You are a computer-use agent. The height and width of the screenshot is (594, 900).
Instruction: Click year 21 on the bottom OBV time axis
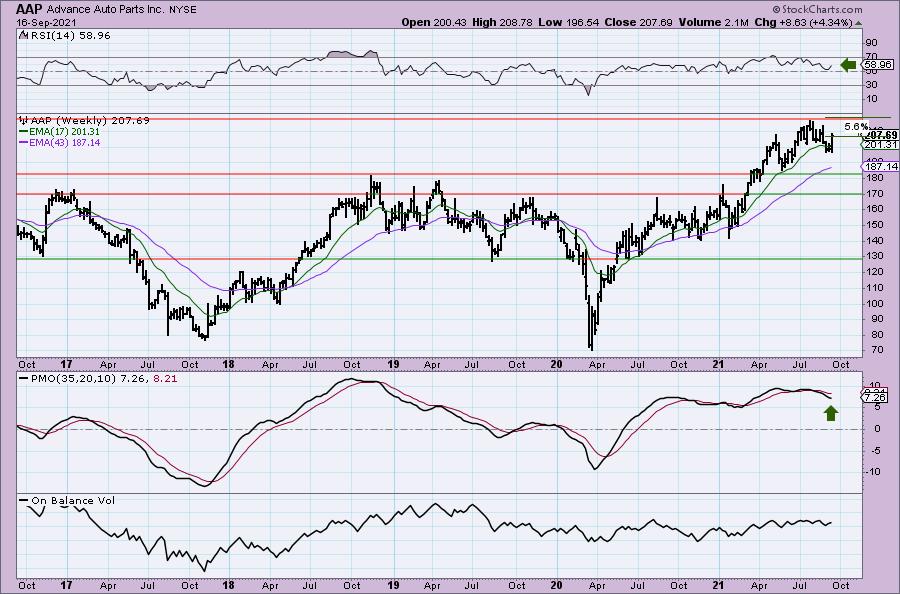click(717, 585)
